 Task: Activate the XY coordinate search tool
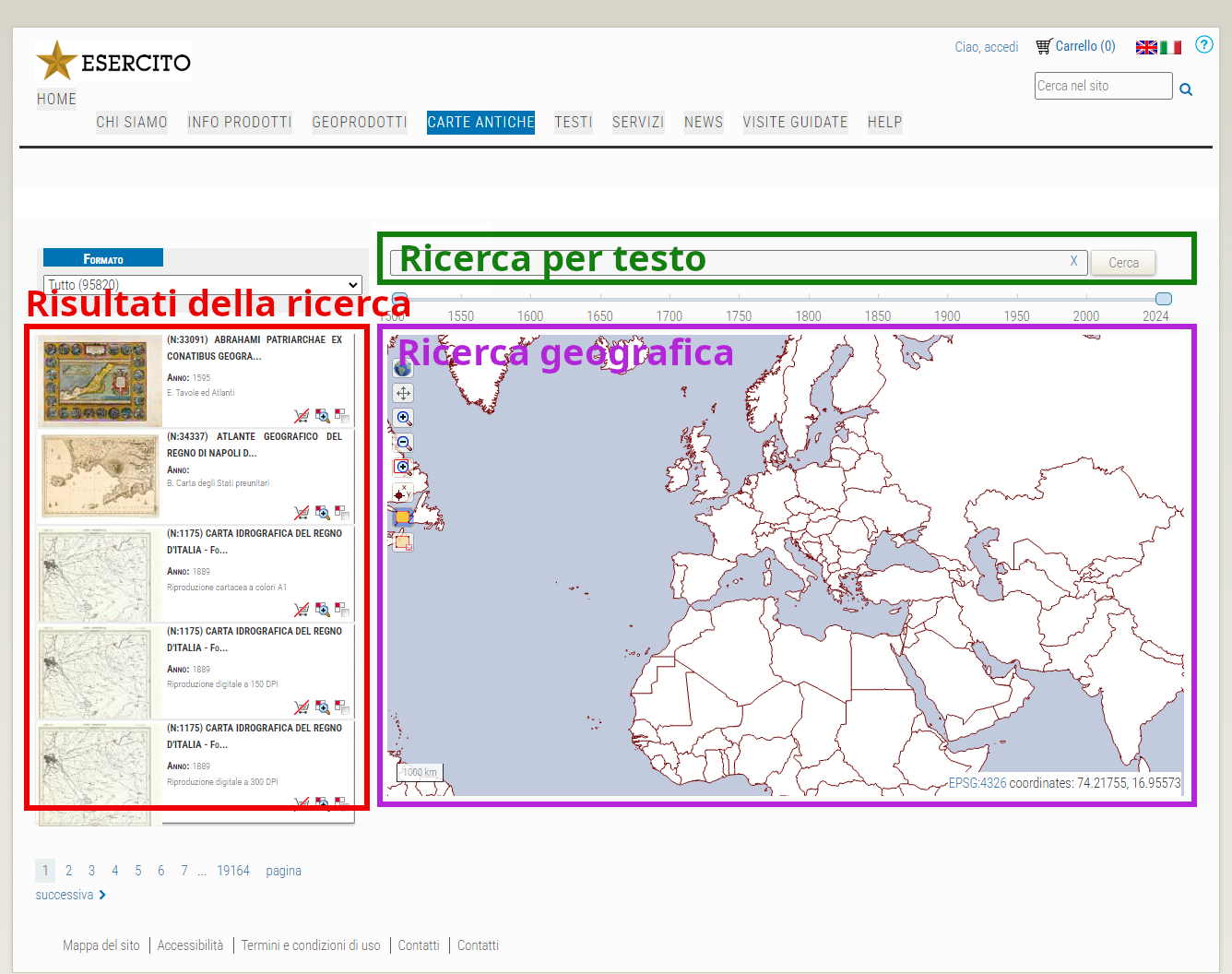tap(403, 493)
